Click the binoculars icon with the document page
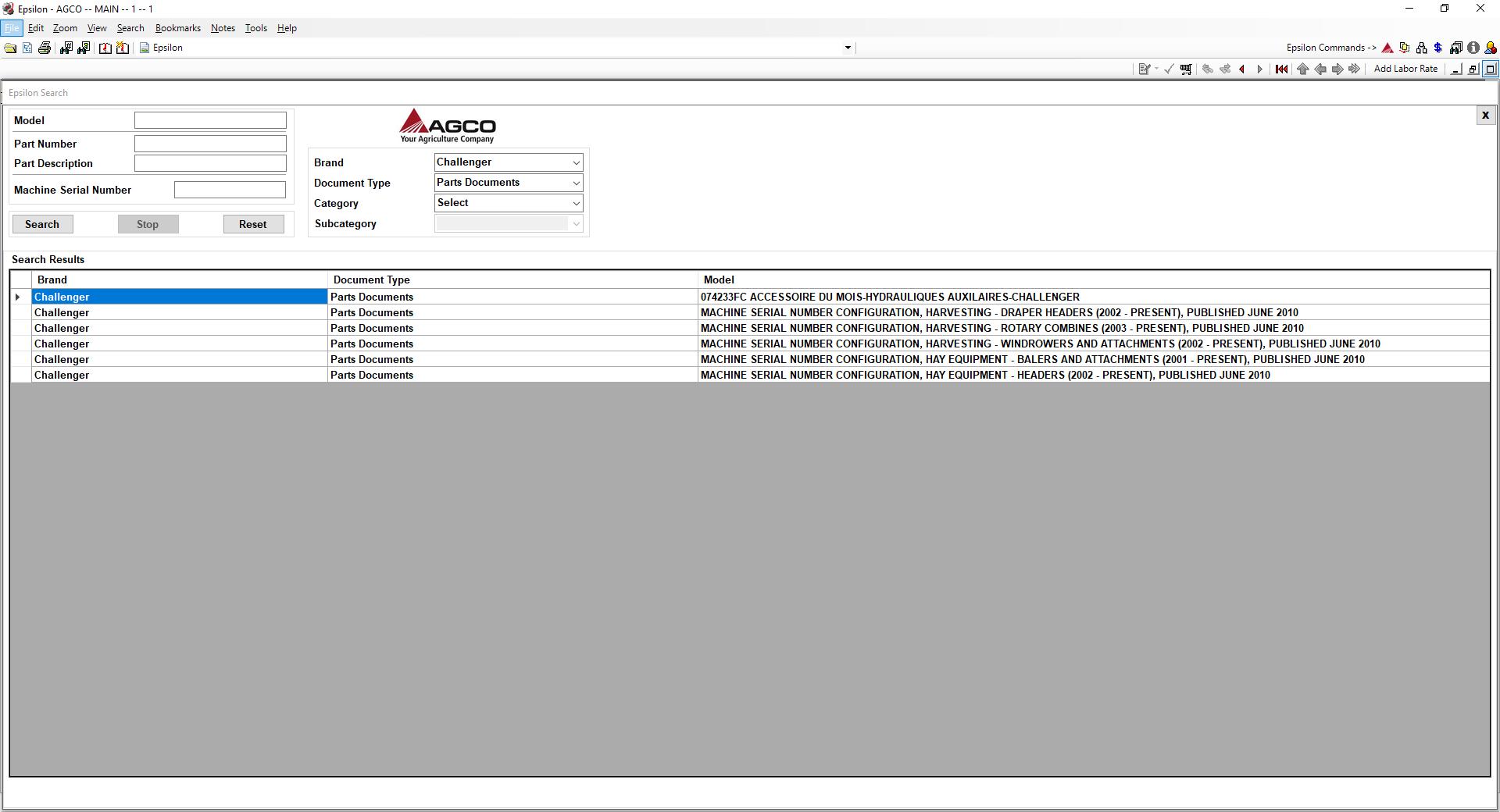1500x812 pixels. [84, 48]
